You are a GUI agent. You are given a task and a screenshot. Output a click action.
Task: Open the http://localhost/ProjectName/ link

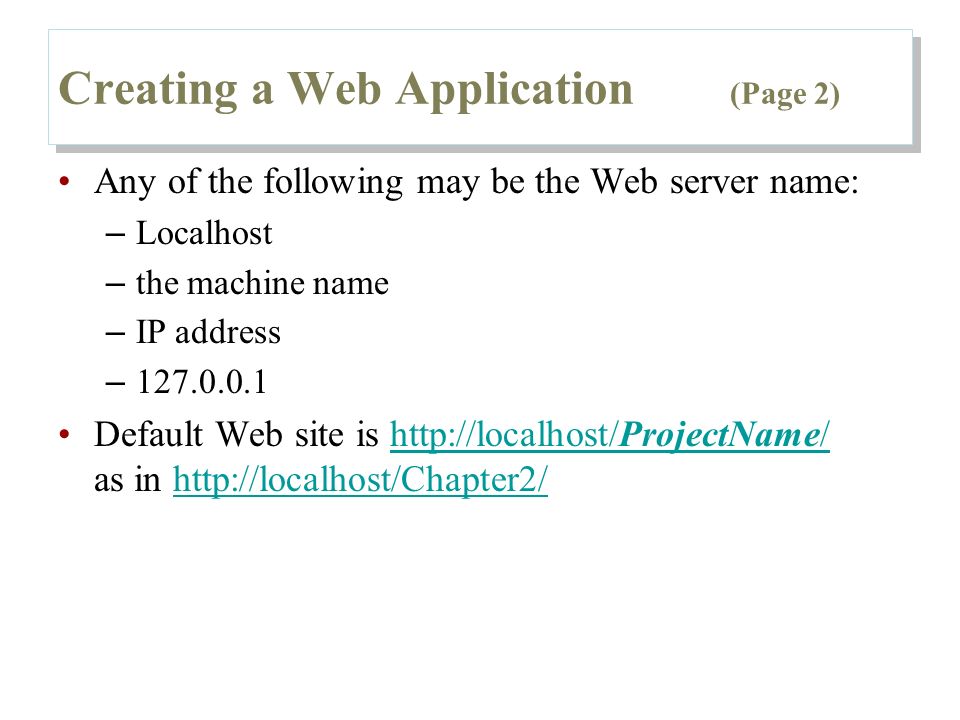pos(610,435)
